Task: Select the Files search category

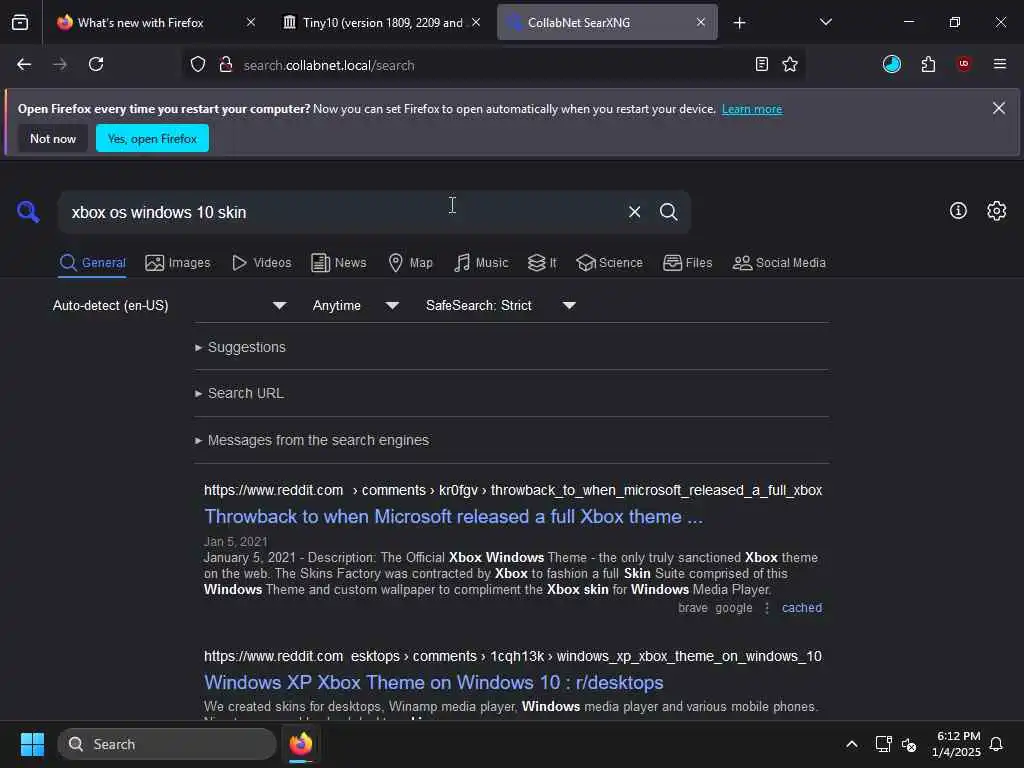Action: pos(688,263)
